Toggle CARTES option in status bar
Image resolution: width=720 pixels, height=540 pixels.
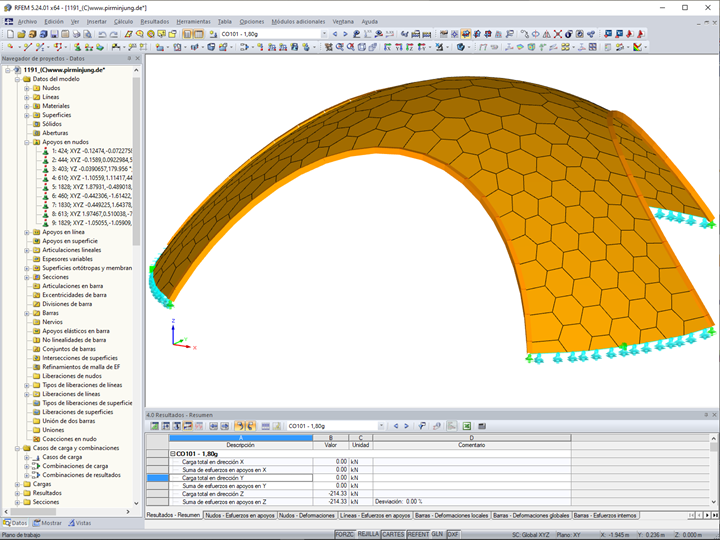pos(393,534)
